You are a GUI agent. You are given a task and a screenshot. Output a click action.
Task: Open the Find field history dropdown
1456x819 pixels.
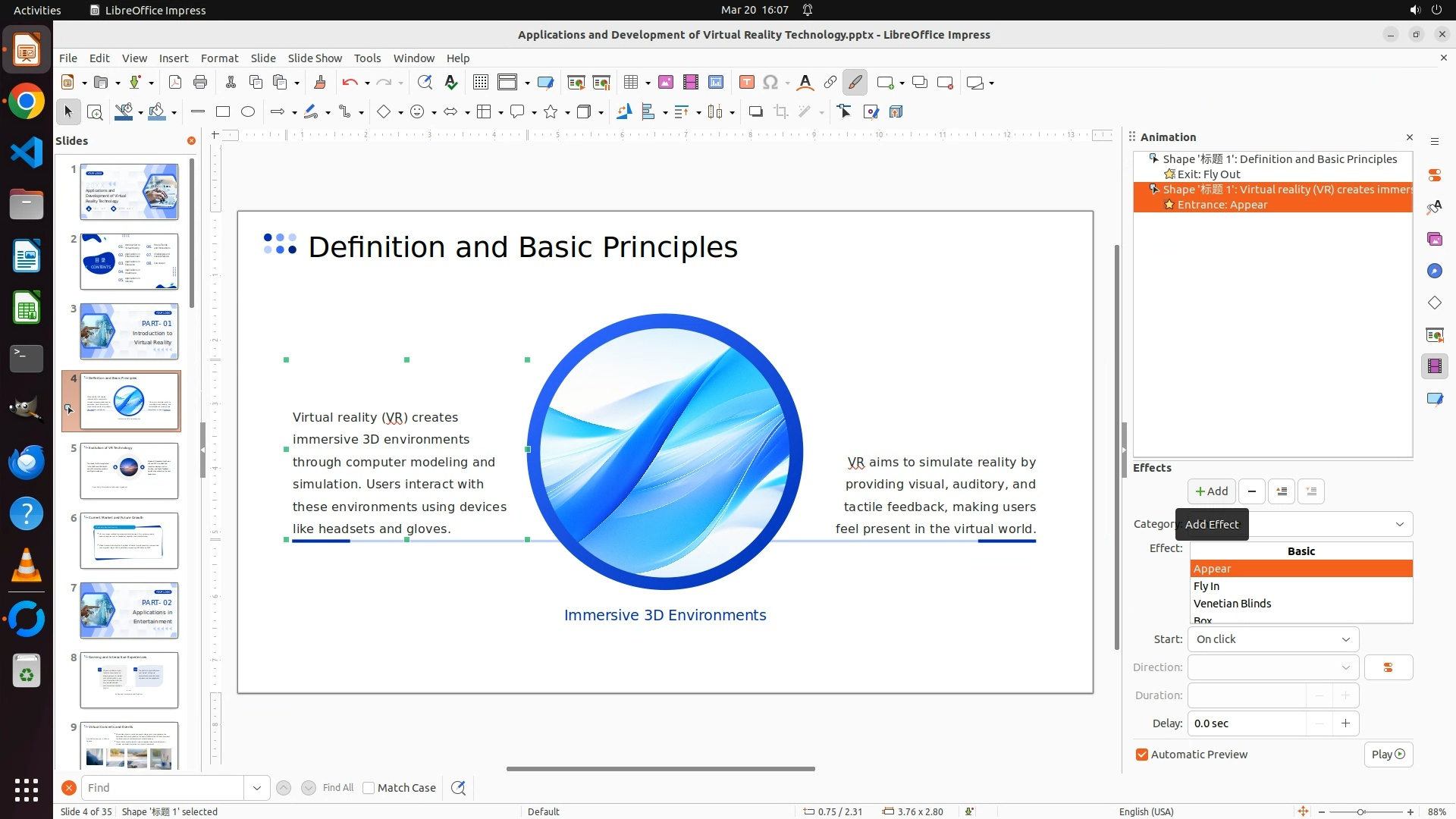coord(257,788)
